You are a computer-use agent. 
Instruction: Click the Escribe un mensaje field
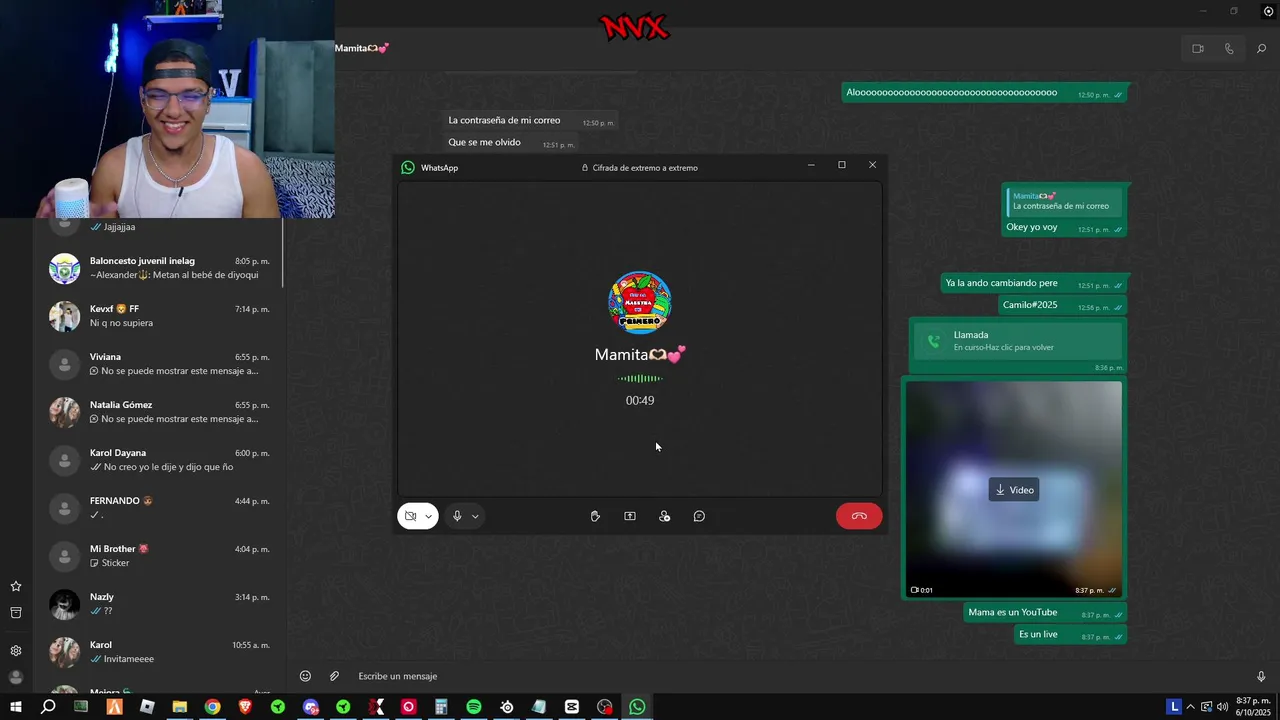click(x=798, y=676)
